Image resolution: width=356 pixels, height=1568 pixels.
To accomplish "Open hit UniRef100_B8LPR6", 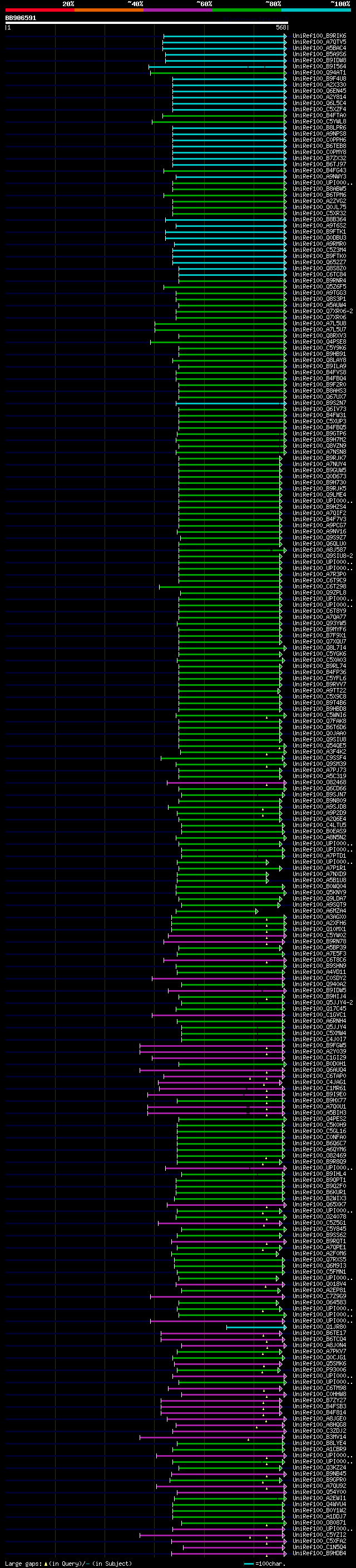I will pyautogui.click(x=319, y=127).
